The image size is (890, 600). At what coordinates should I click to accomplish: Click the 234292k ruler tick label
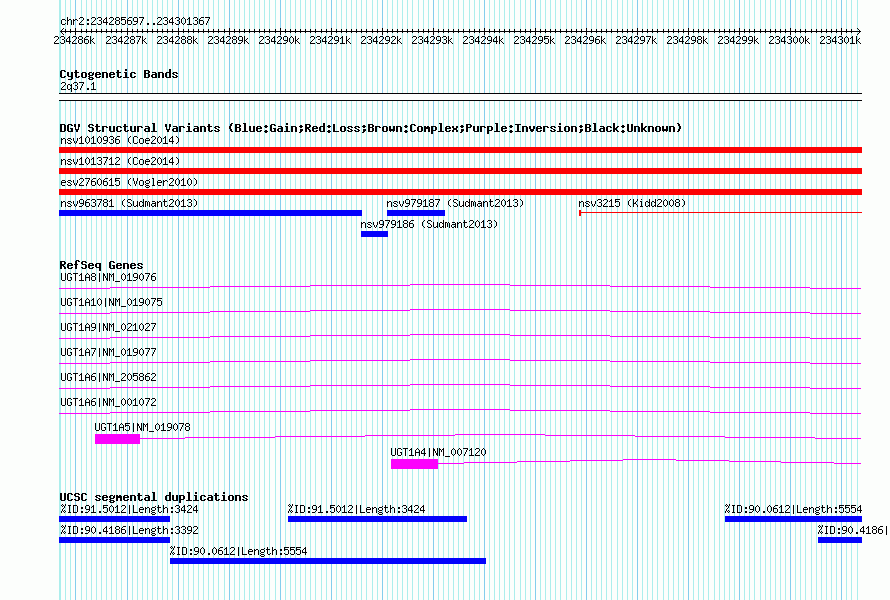[381, 40]
